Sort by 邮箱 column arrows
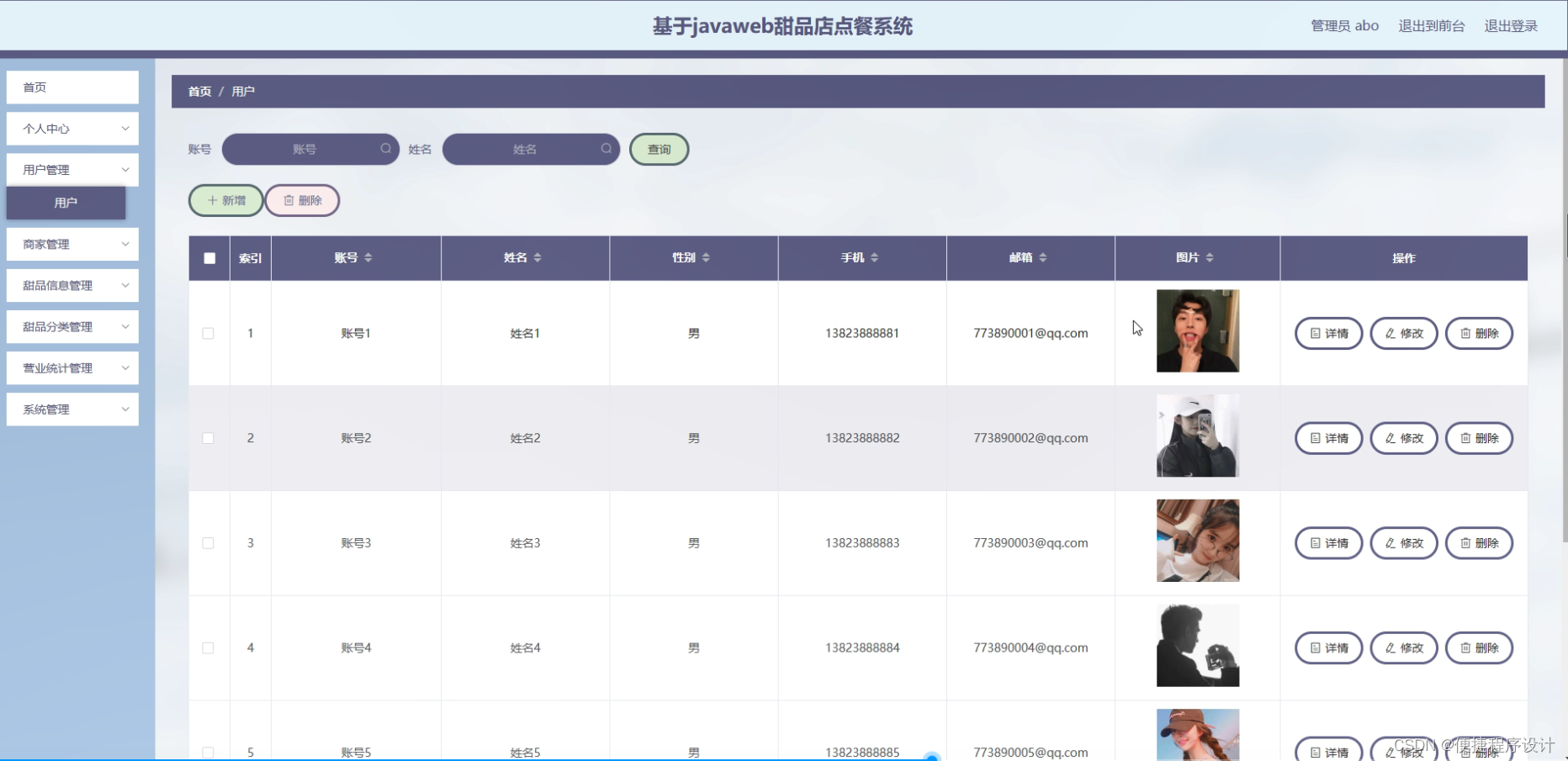Viewport: 1568px width, 761px height. (1043, 257)
